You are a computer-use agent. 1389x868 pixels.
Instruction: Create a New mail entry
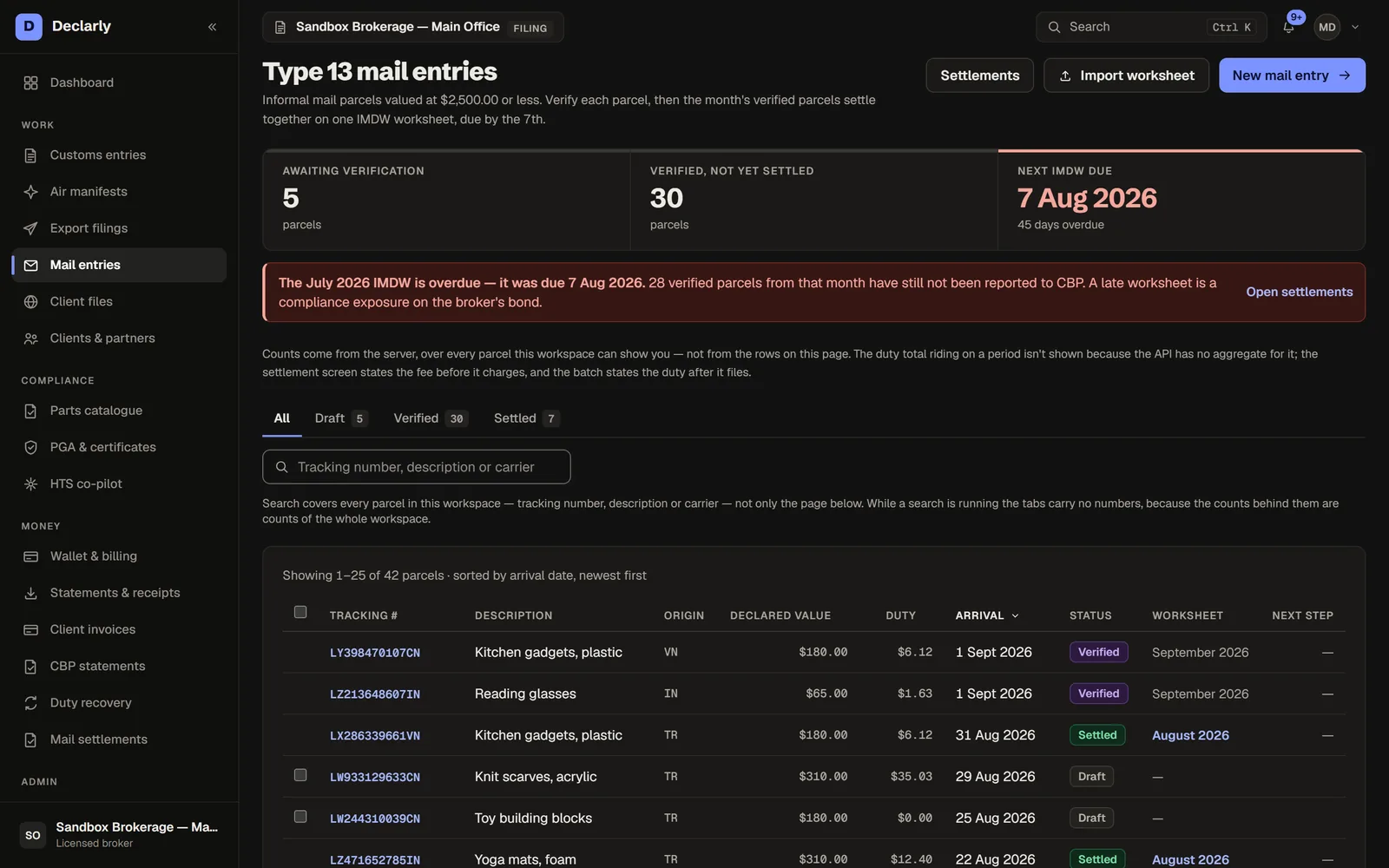(x=1292, y=76)
